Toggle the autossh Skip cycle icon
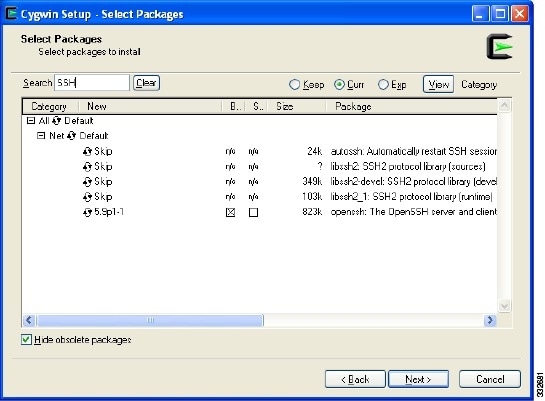Image resolution: width=545 pixels, height=401 pixels. [x=87, y=151]
